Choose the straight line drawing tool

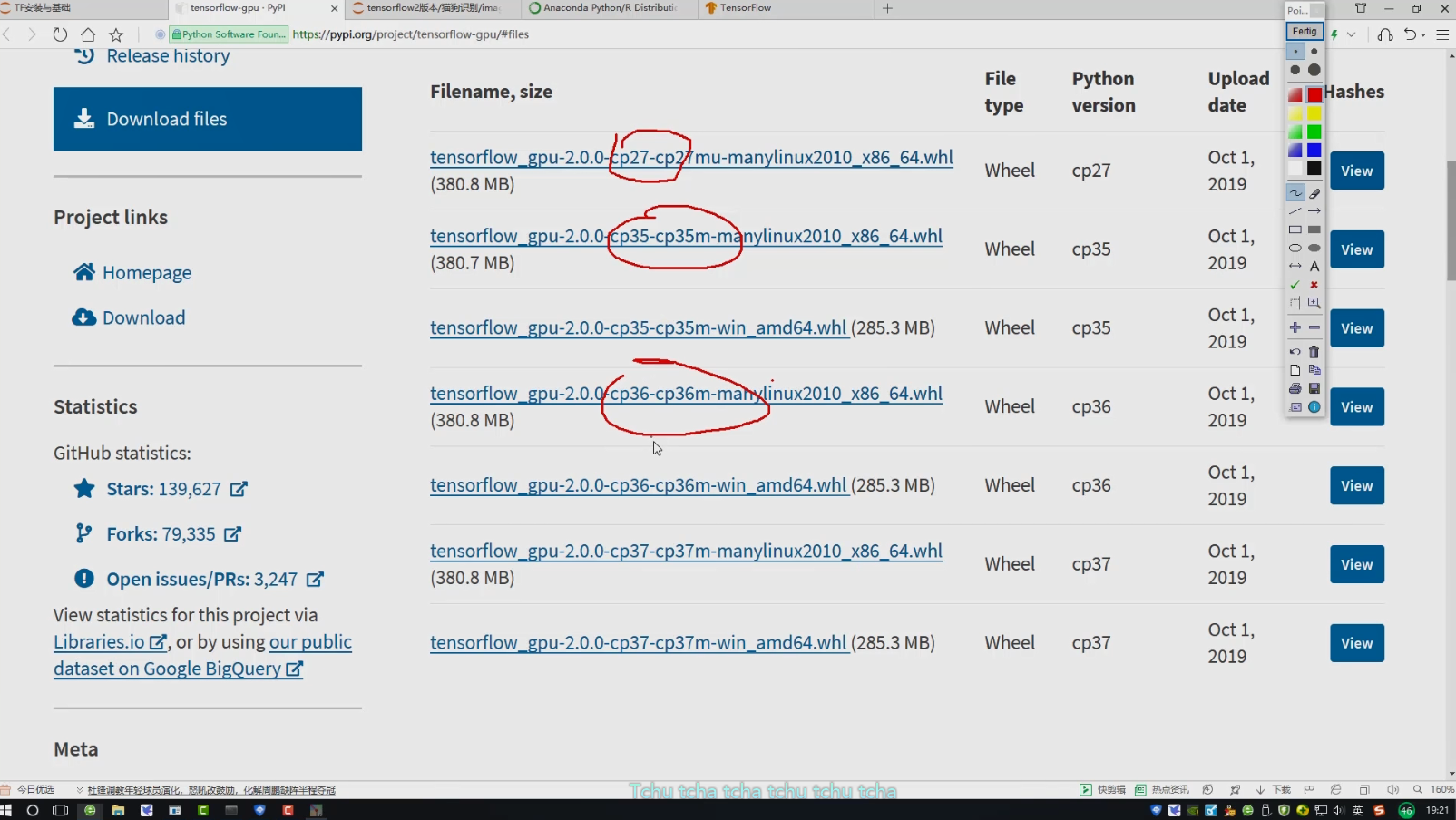click(1295, 211)
